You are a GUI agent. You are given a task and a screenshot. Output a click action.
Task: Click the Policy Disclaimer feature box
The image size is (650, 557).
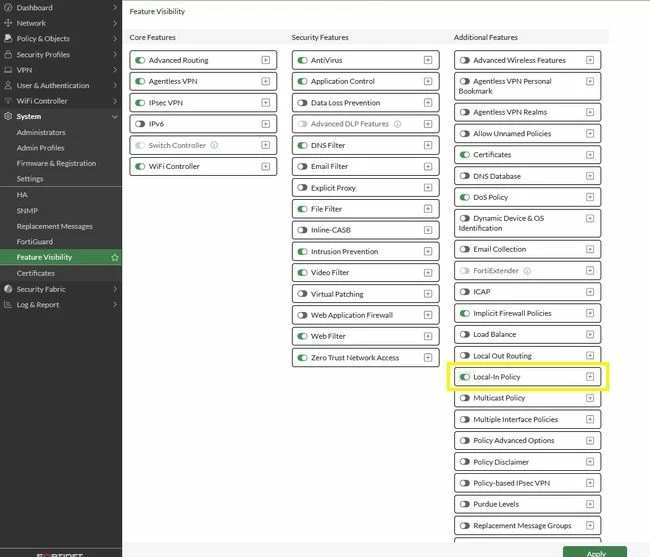tap(527, 462)
